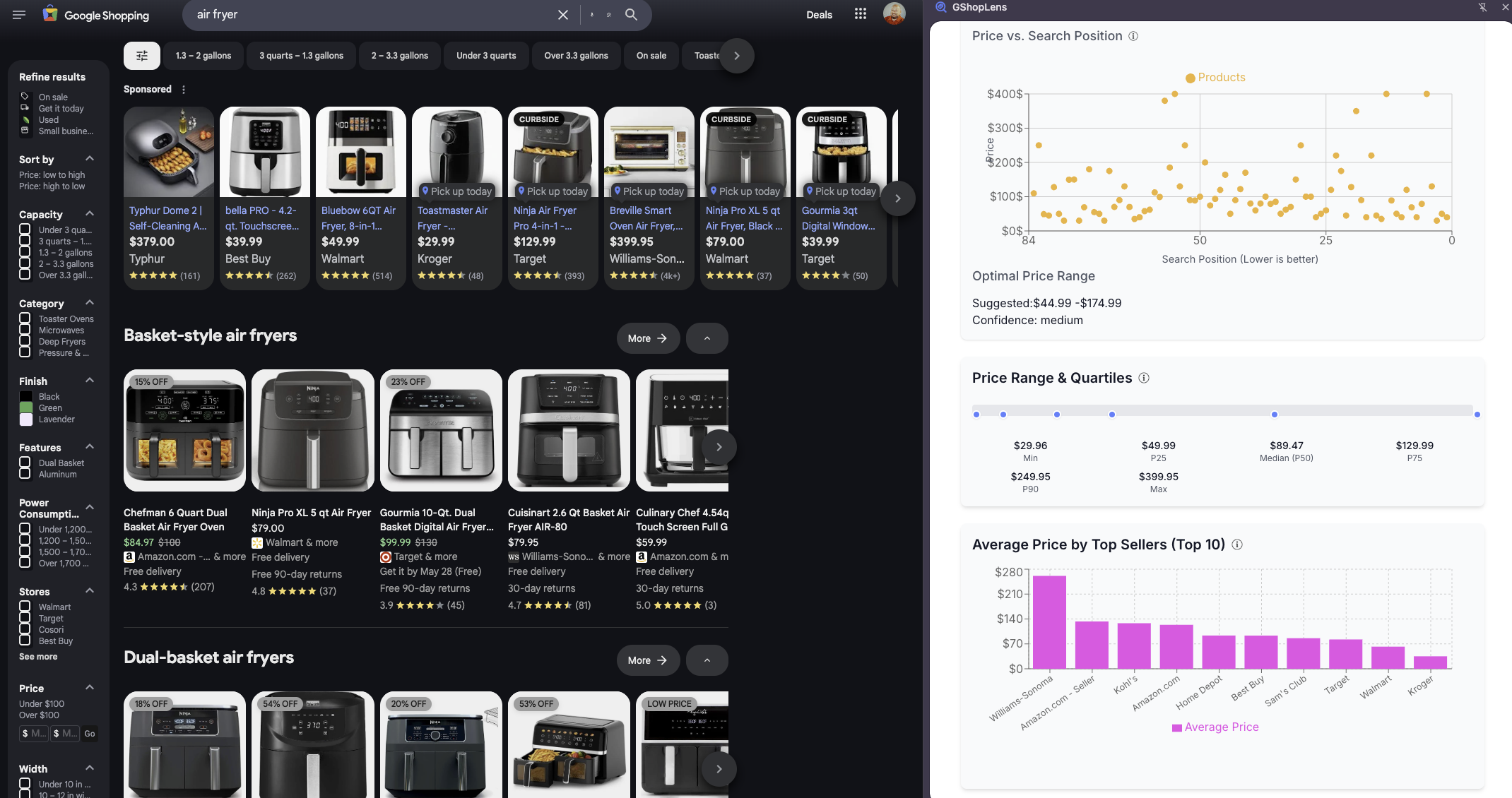Toggle the Products legend in scatter chart
The height and width of the screenshot is (798, 1512).
tap(1215, 78)
